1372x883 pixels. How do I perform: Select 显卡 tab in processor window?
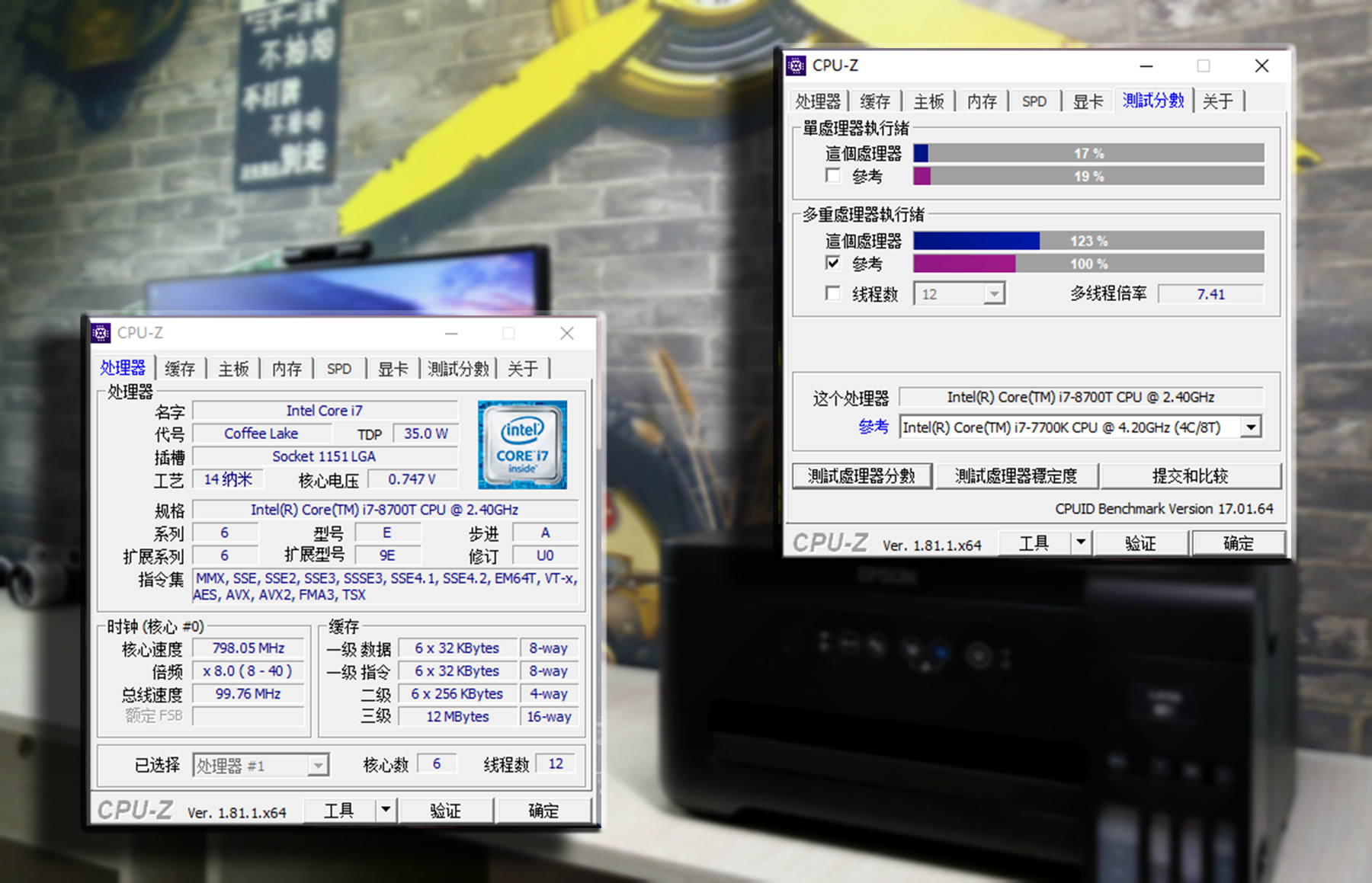[393, 369]
